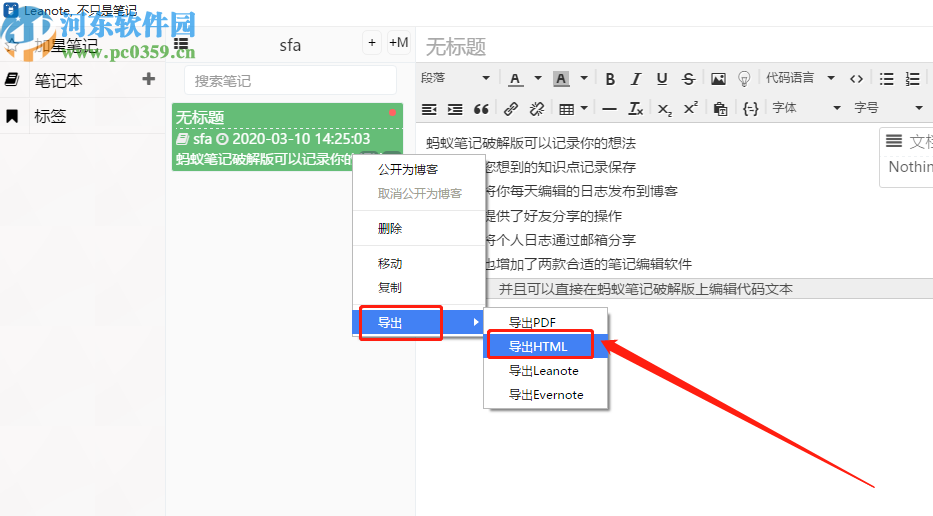Open the 导出 submenu
Viewport: 933px width, 516px height.
[x=419, y=323]
